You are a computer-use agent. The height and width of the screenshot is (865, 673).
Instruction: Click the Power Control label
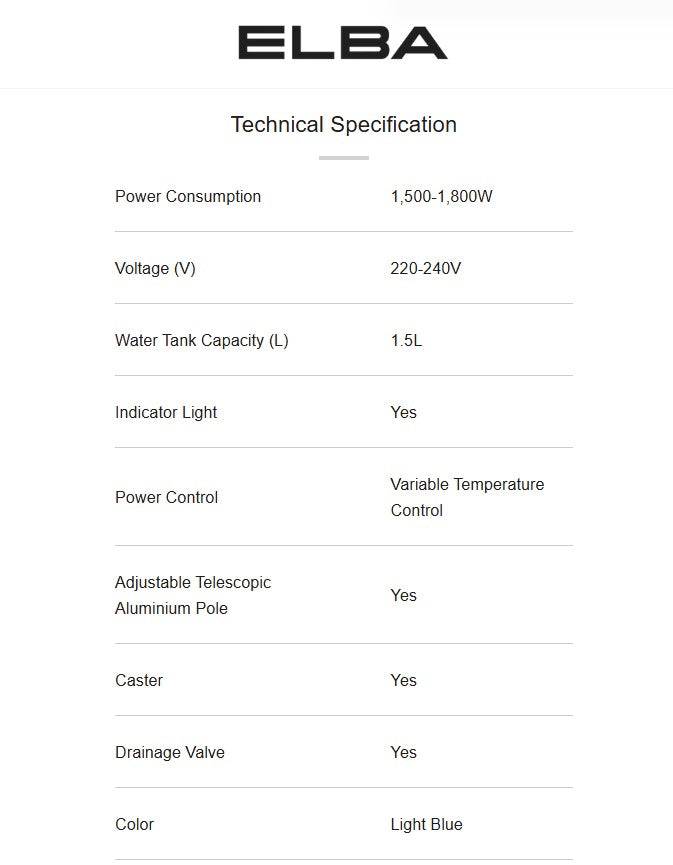(166, 498)
